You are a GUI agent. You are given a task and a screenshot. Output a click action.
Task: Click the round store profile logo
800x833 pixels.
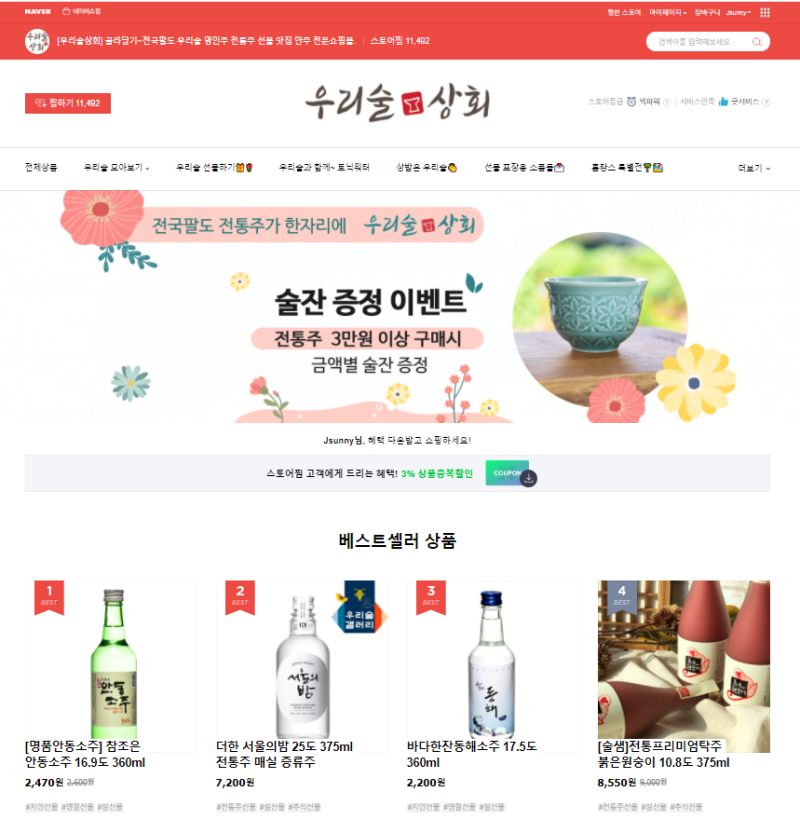(37, 41)
